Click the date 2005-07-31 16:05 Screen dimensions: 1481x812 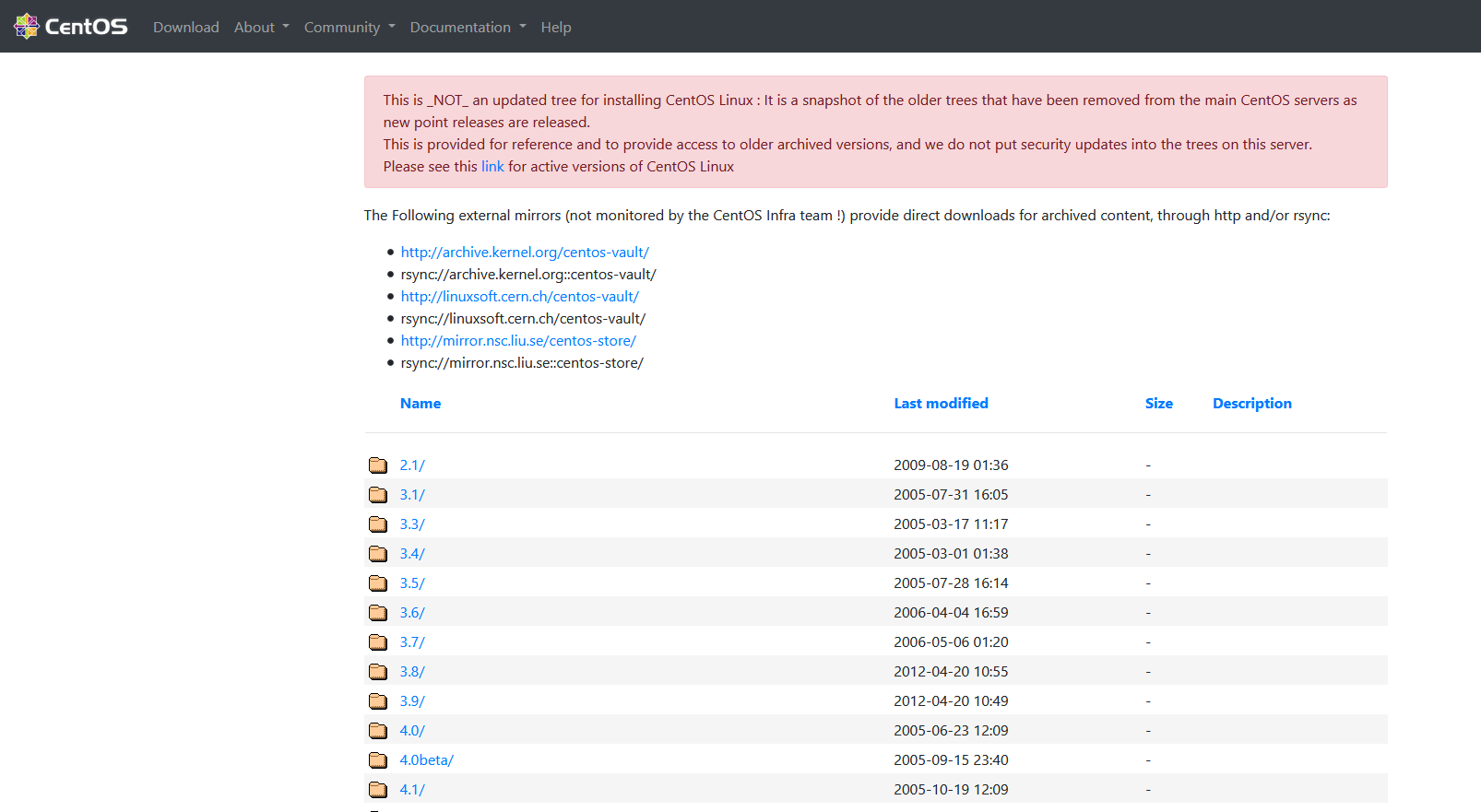click(x=951, y=494)
